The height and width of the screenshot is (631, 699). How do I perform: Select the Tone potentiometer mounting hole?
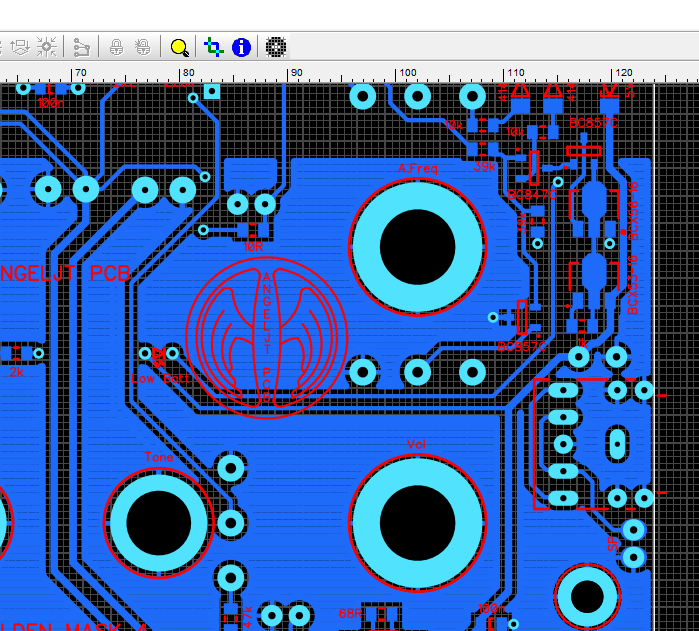158,523
